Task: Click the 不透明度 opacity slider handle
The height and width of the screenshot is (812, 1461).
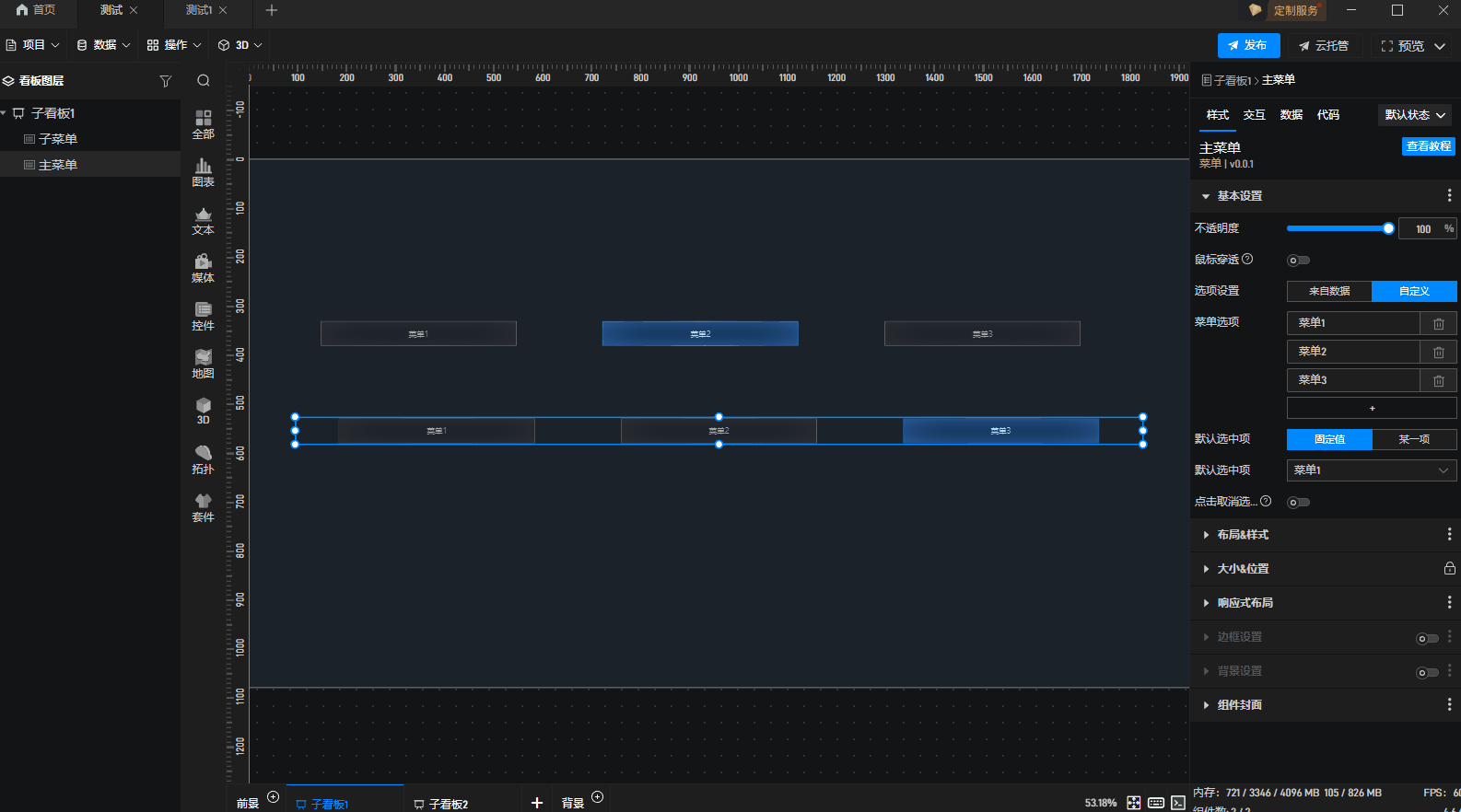Action: (x=1388, y=228)
